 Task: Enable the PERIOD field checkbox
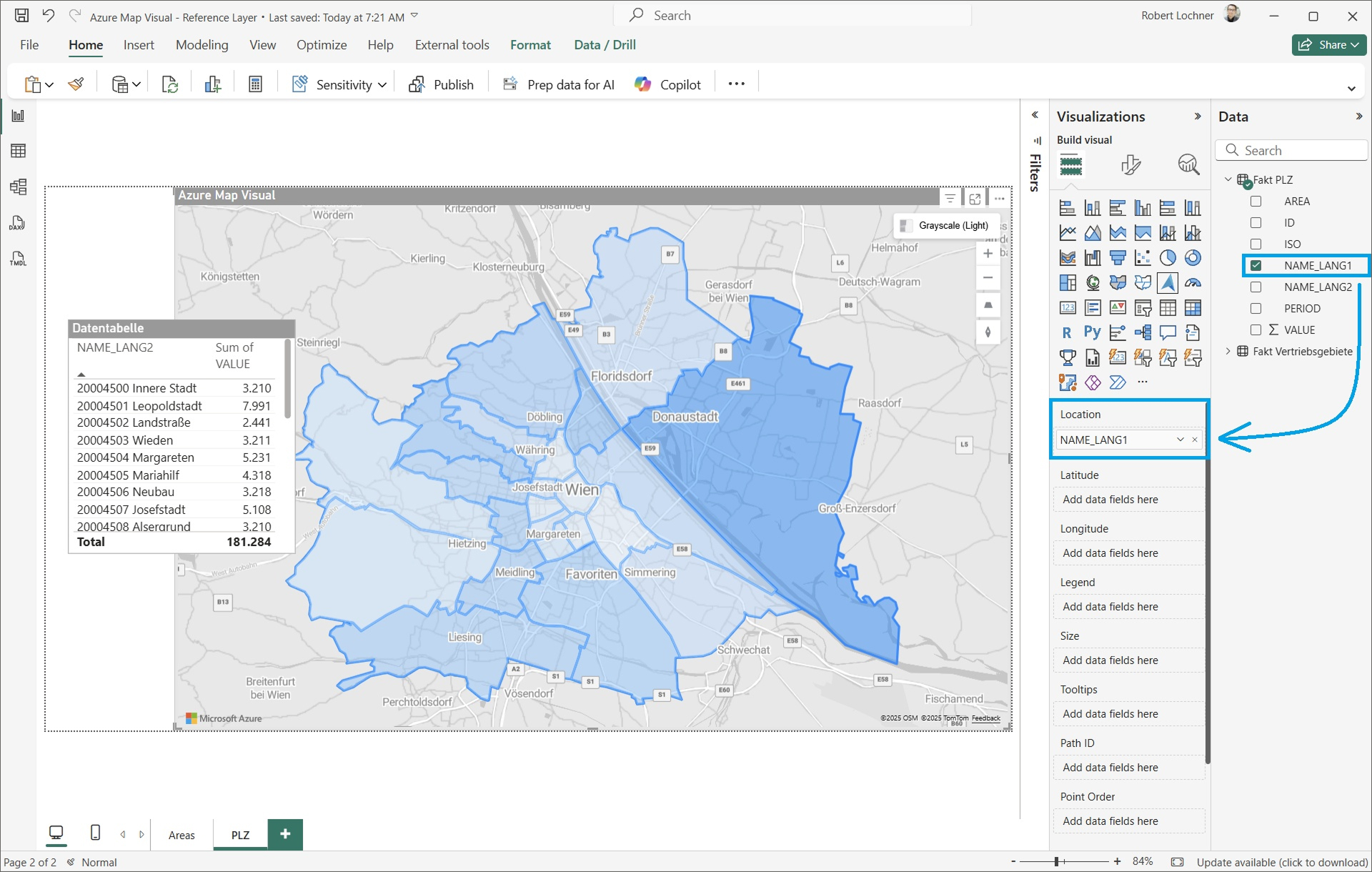[1256, 308]
